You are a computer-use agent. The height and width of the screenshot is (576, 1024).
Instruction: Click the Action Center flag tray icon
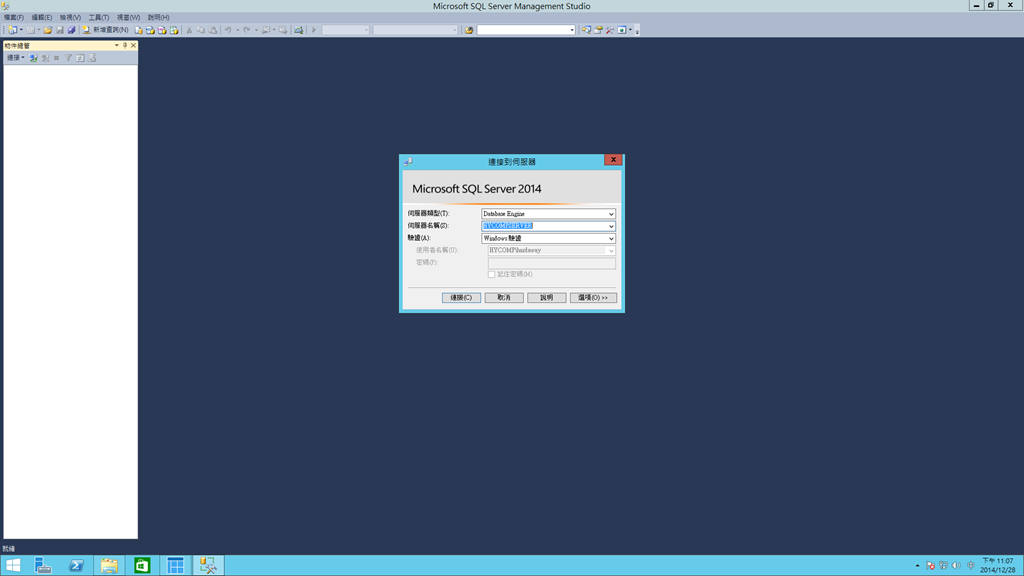pyautogui.click(x=931, y=566)
